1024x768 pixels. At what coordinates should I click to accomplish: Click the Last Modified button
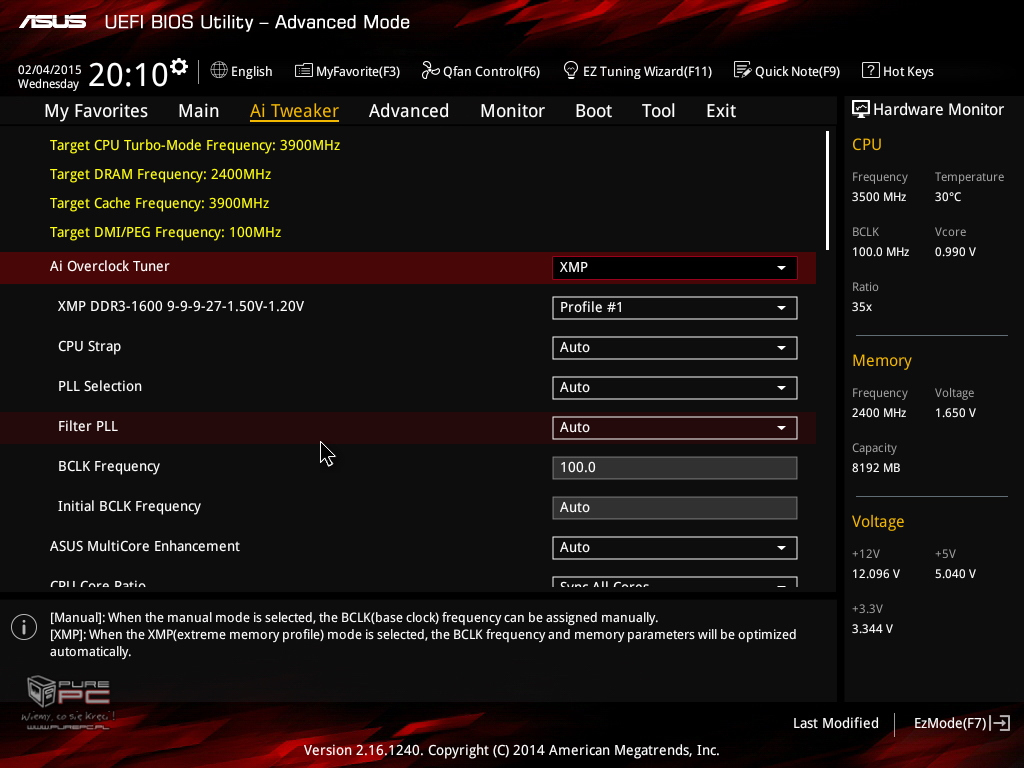click(836, 723)
